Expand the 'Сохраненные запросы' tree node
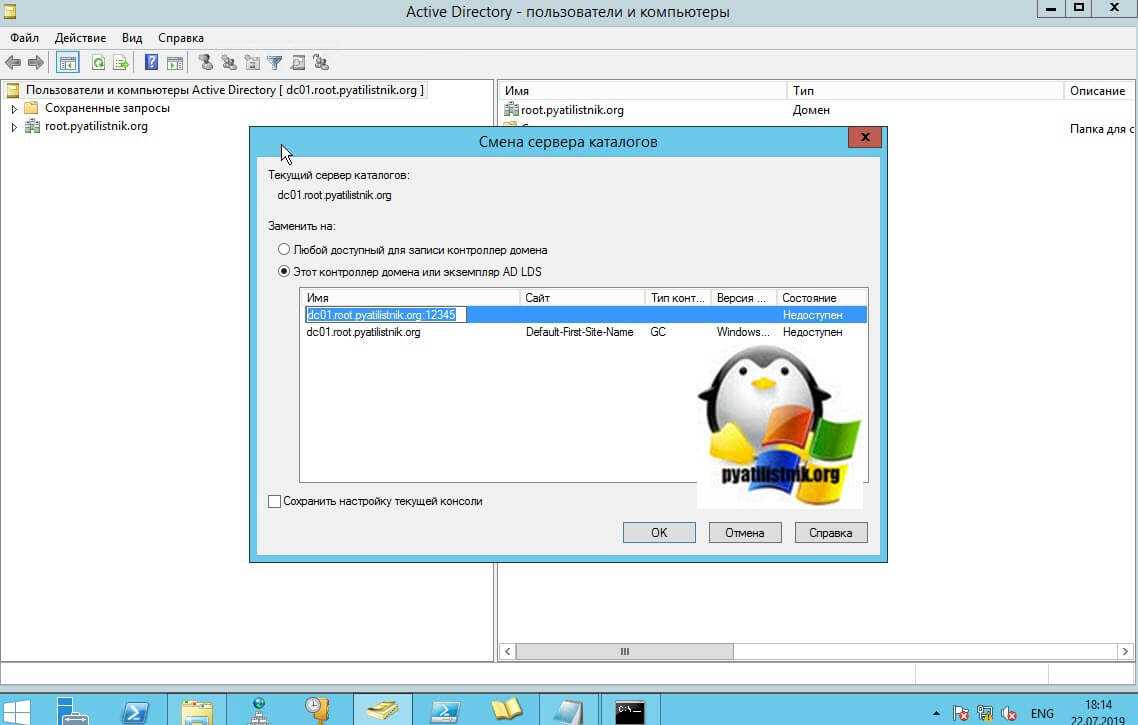 pyautogui.click(x=14, y=108)
